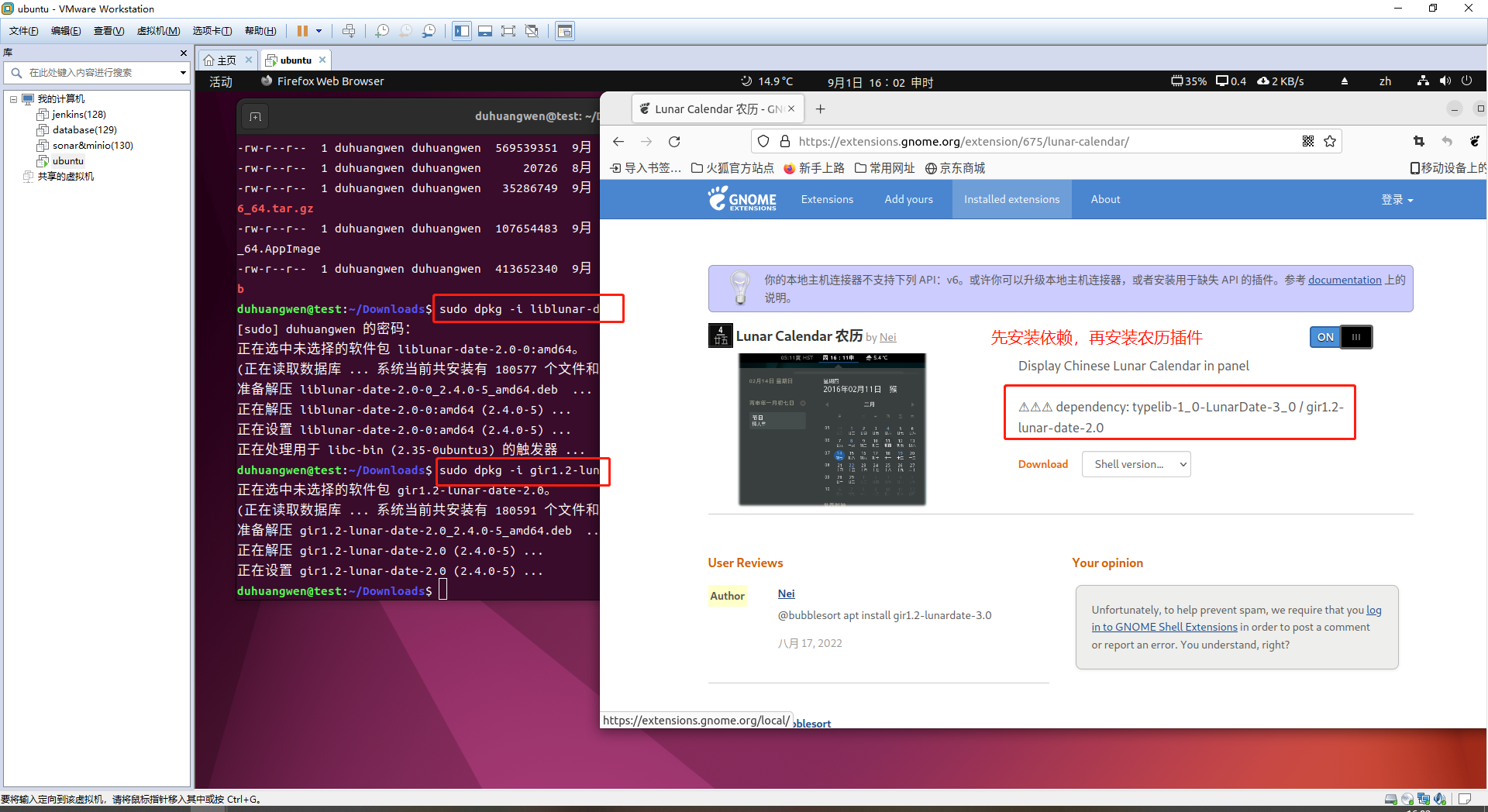Viewport: 1488px width, 812px height.
Task: Show the console view icon
Action: point(565,31)
